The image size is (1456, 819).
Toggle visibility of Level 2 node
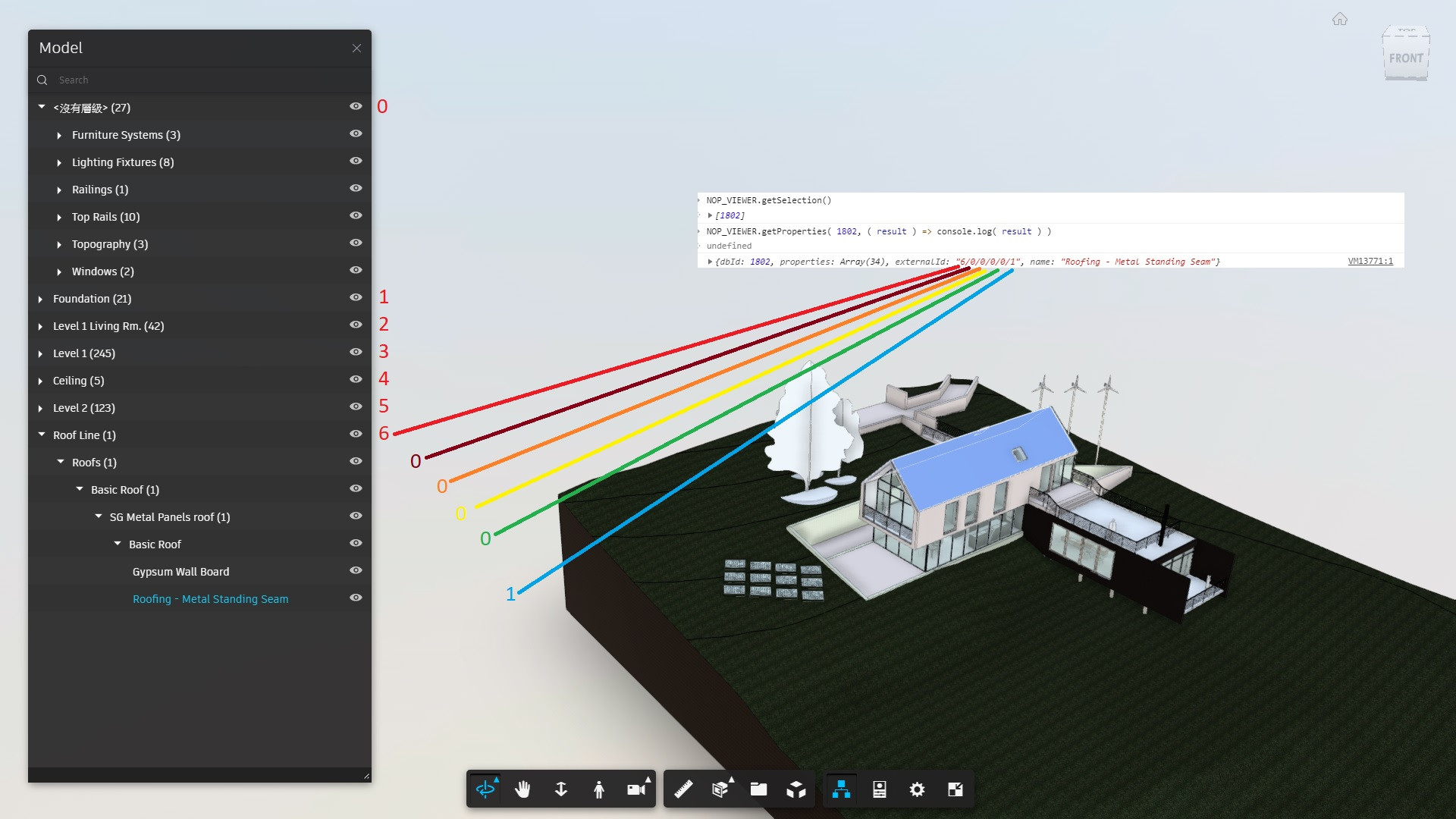coord(356,406)
